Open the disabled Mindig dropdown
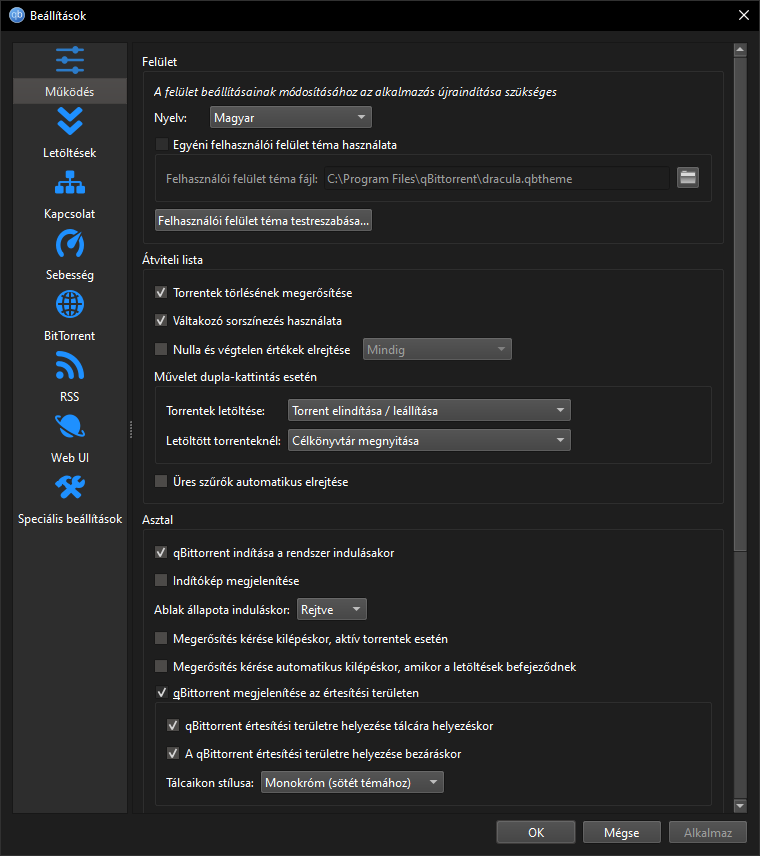This screenshot has height=856, width=760. click(437, 349)
